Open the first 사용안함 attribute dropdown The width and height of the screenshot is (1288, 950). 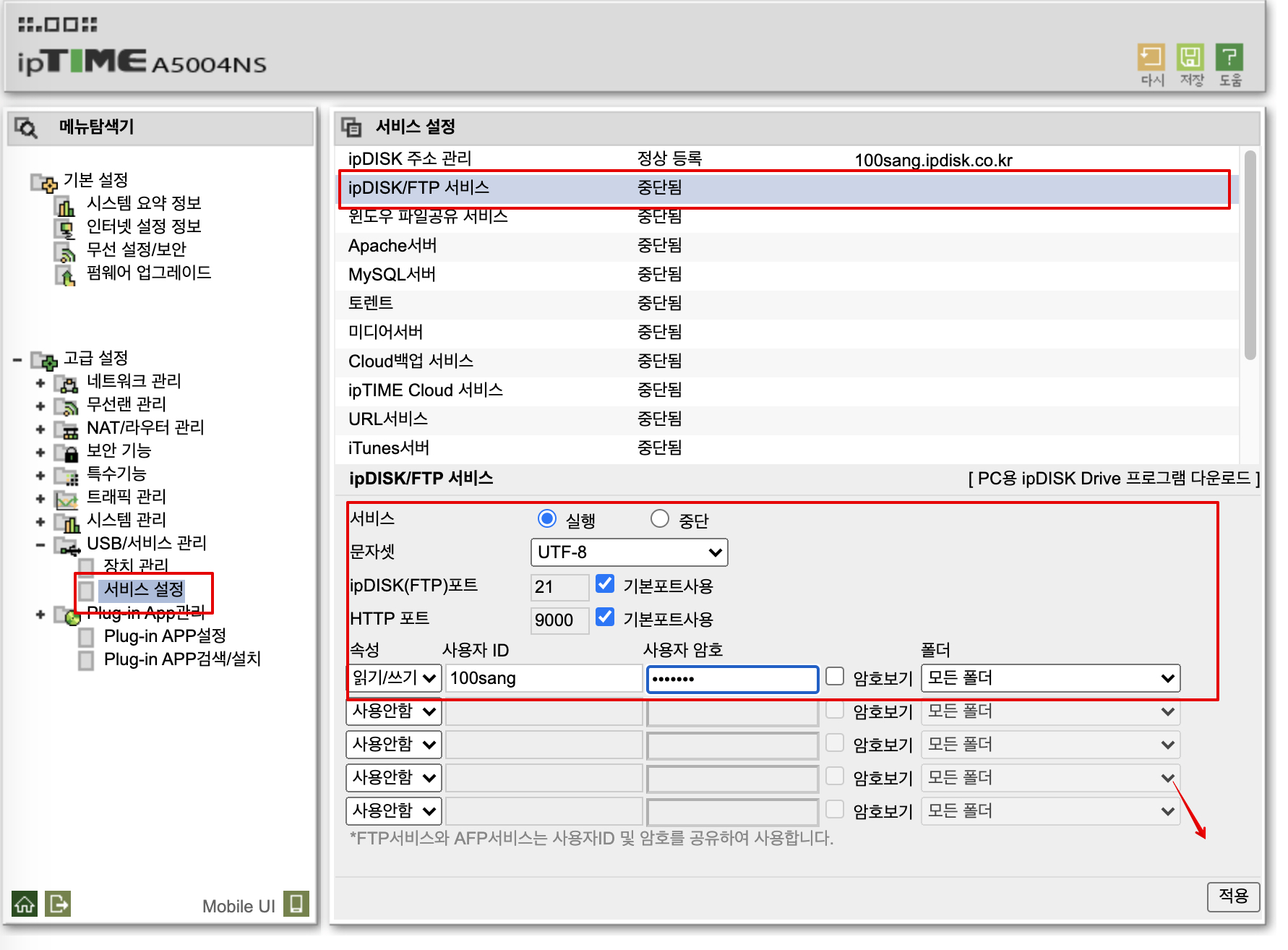(x=394, y=711)
